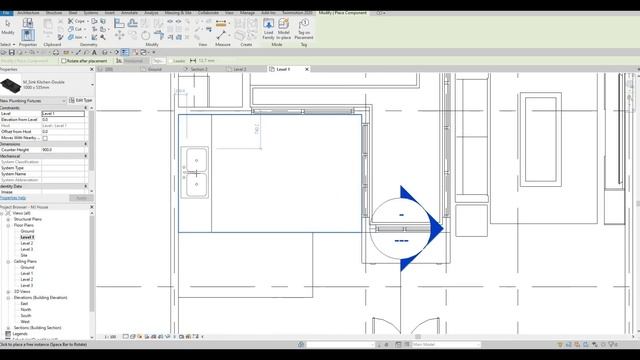Image resolution: width=640 pixels, height=360 pixels.
Task: Click the Apply button in Properties
Action: click(x=81, y=198)
